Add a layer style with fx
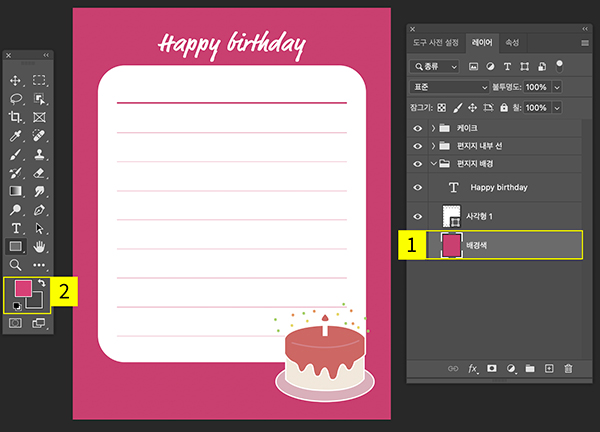 pyautogui.click(x=473, y=368)
